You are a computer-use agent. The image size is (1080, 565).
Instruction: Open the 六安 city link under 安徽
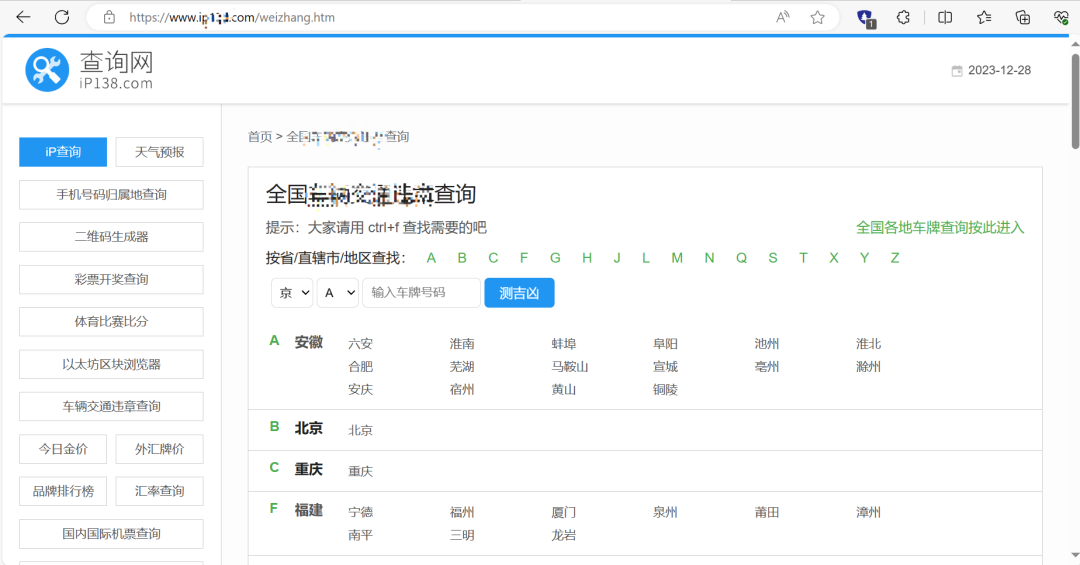(x=360, y=344)
